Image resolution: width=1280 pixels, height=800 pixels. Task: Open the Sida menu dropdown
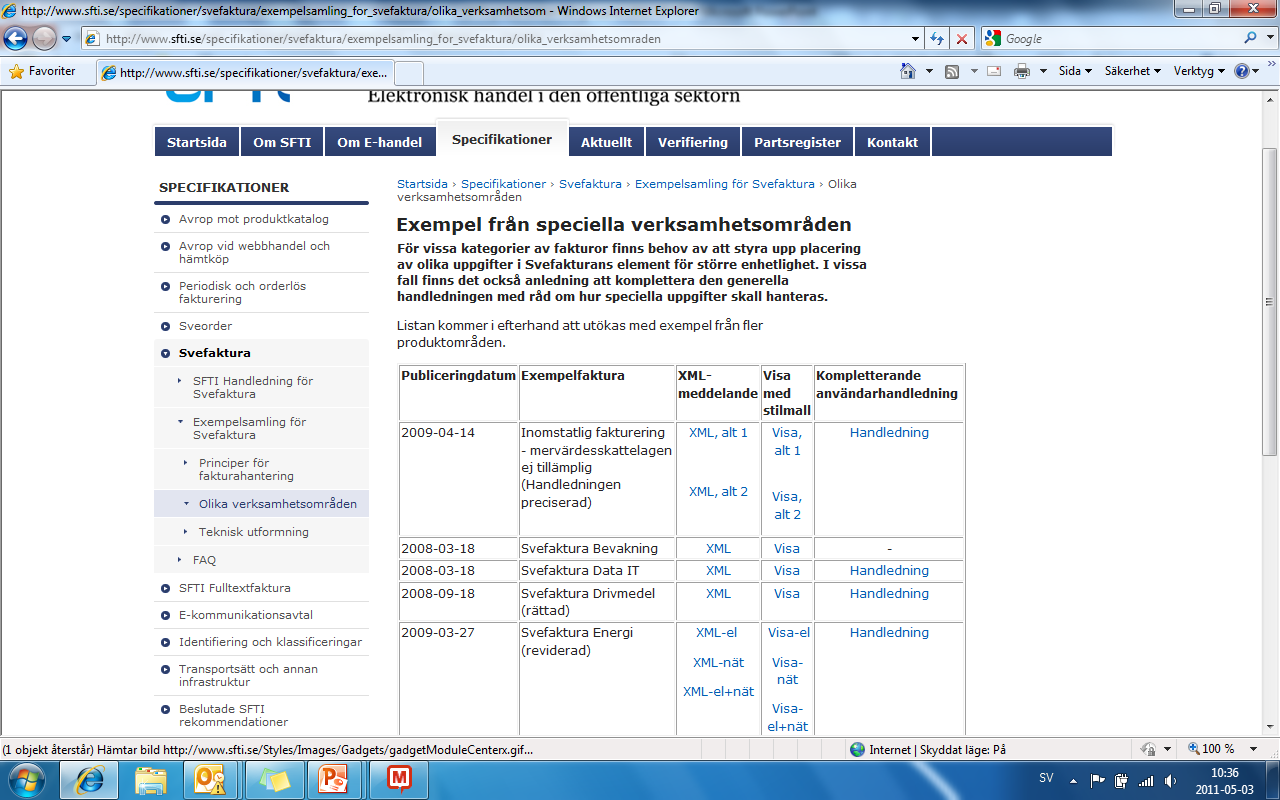tap(1075, 71)
